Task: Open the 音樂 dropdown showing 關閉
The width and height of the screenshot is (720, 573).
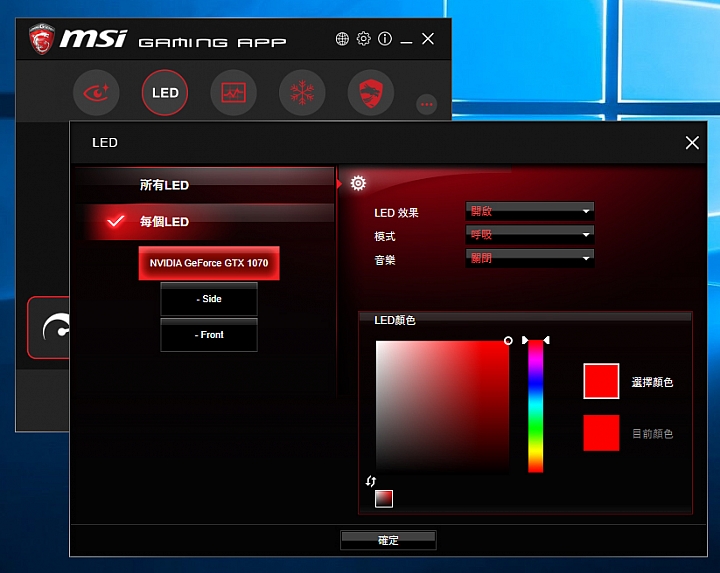Action: [530, 258]
